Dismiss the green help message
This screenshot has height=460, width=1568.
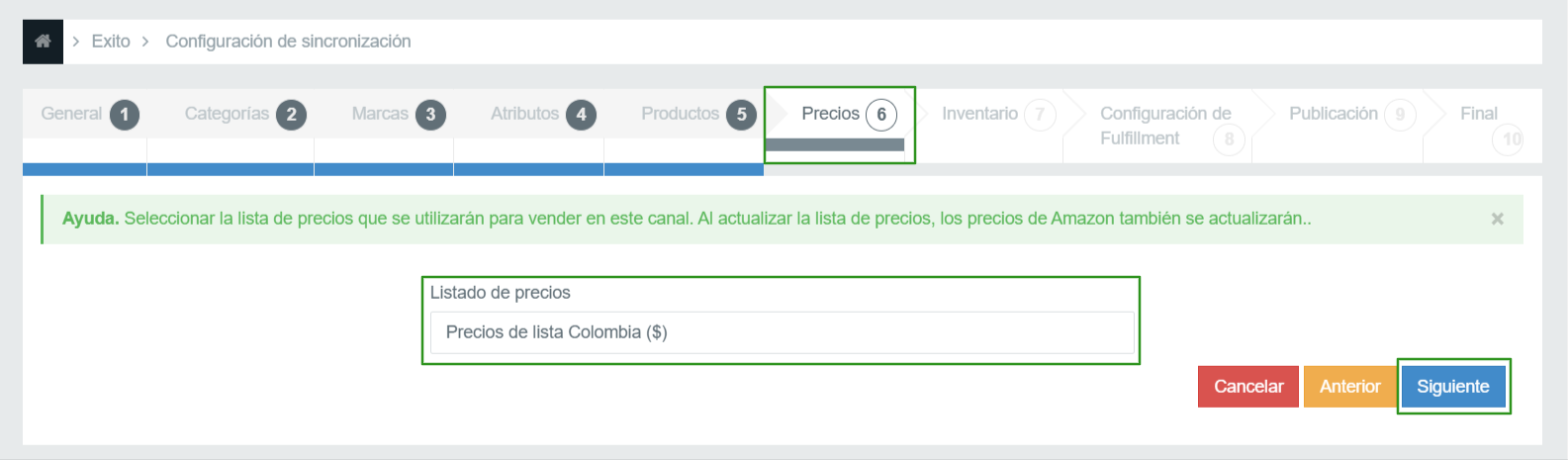[1497, 219]
